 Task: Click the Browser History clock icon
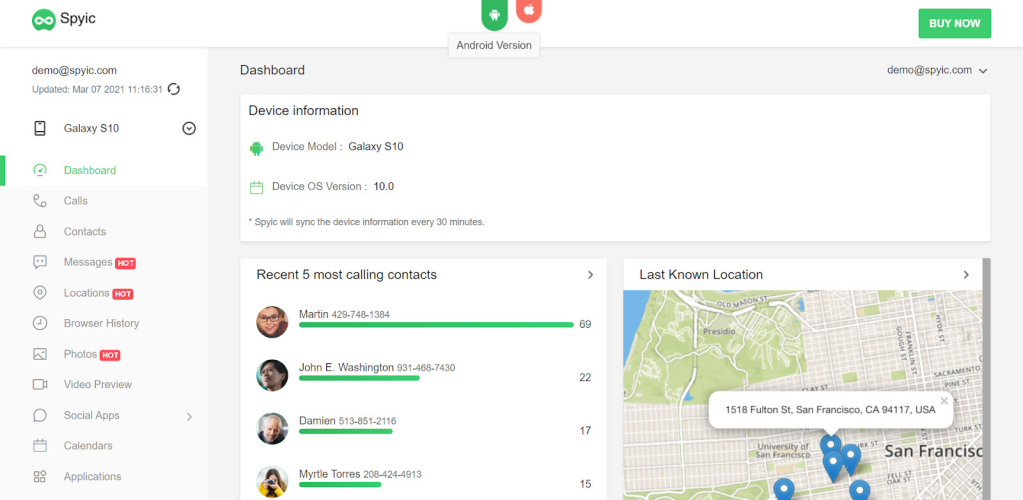(x=40, y=323)
